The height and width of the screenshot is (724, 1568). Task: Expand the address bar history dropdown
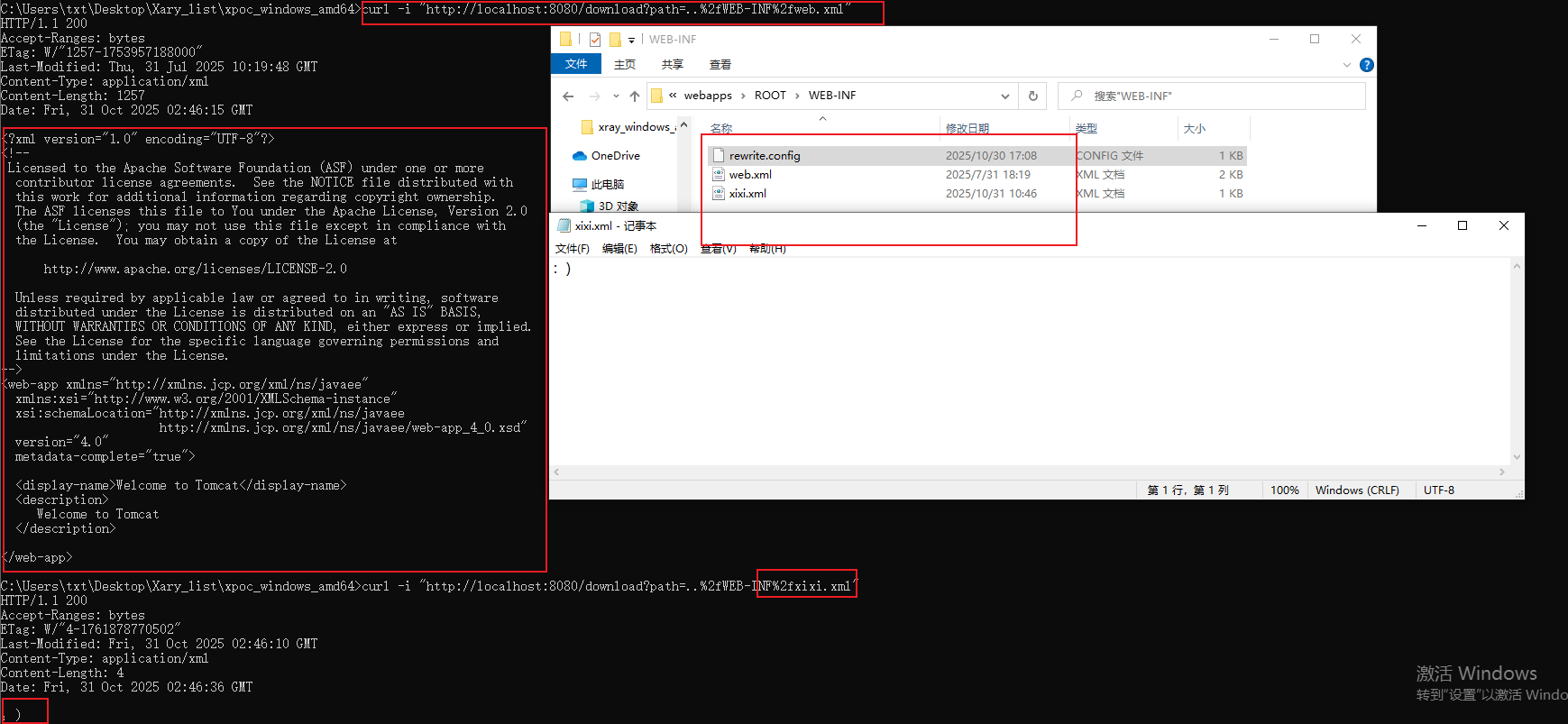tap(1004, 96)
